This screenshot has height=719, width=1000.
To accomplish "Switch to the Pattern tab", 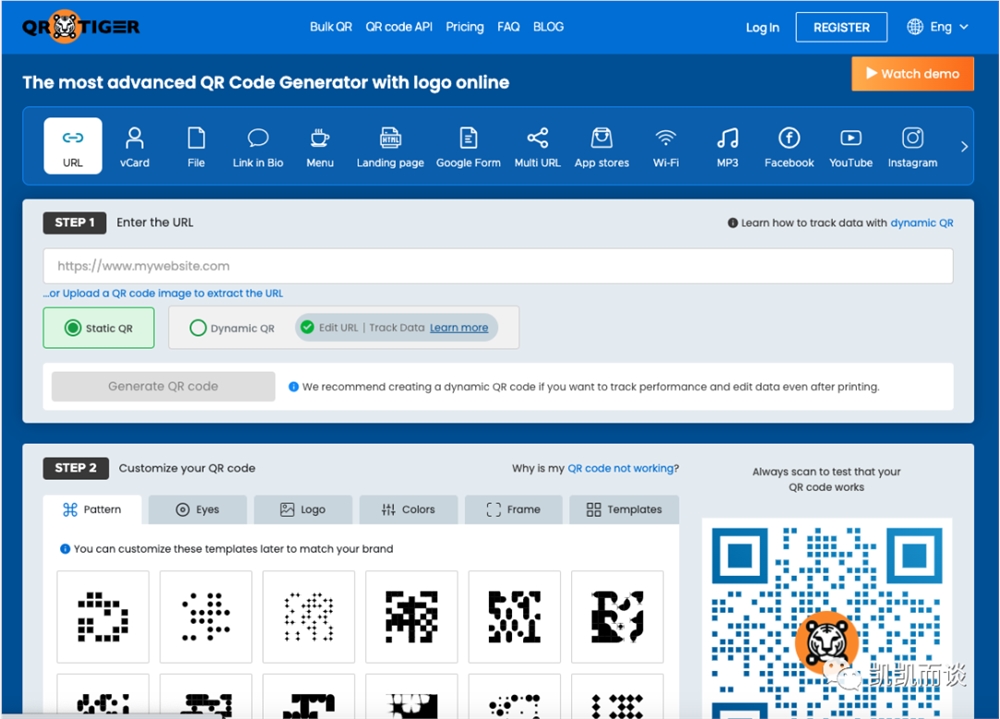I will tap(92, 509).
